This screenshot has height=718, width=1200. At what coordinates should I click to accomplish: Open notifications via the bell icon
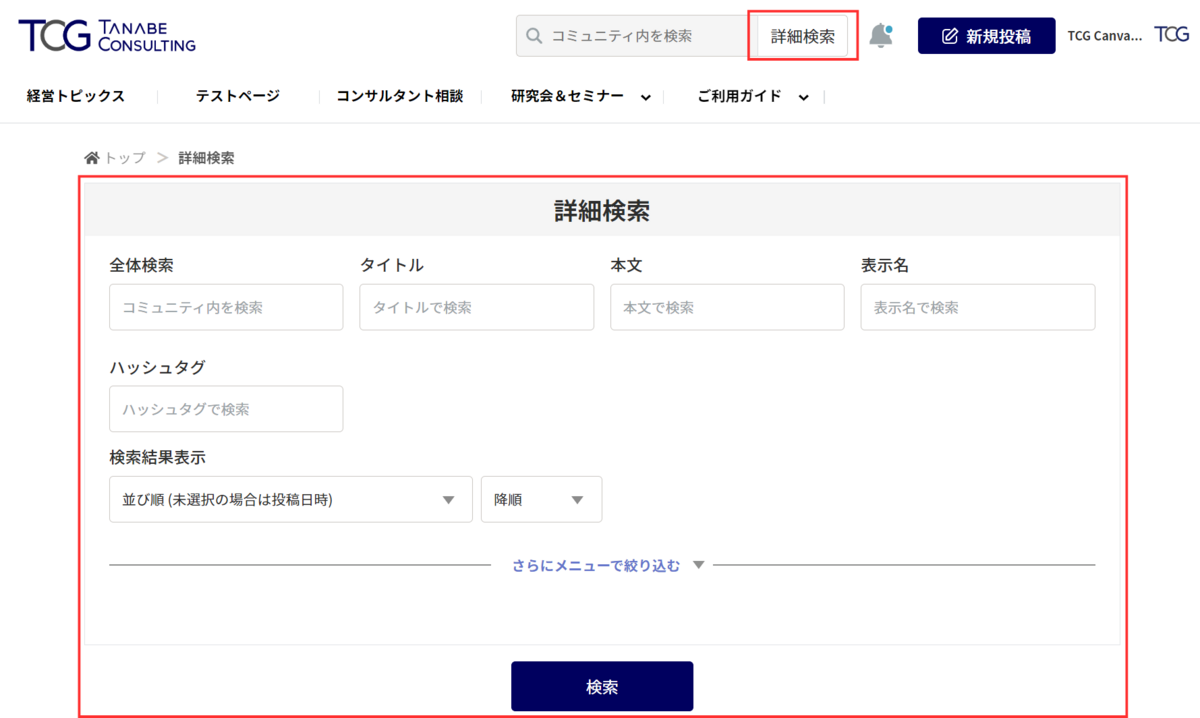[x=882, y=34]
